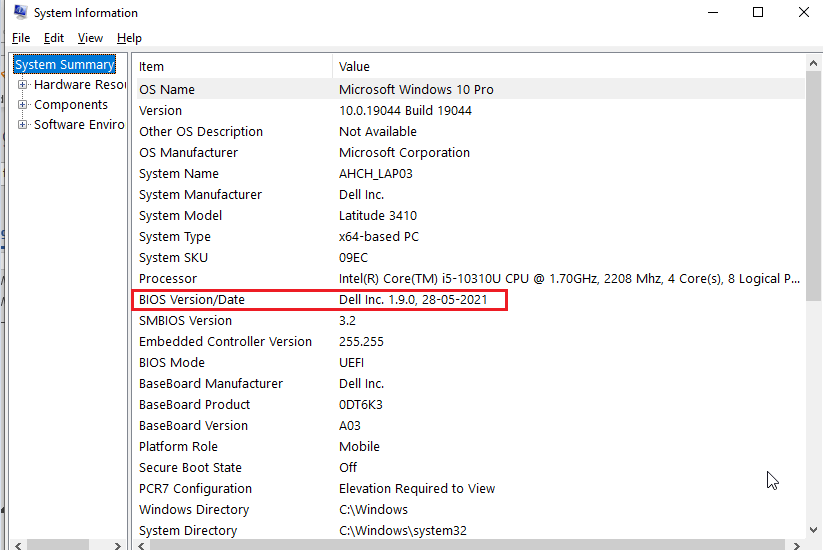Select the System Type row
The image size is (823, 550).
470,237
